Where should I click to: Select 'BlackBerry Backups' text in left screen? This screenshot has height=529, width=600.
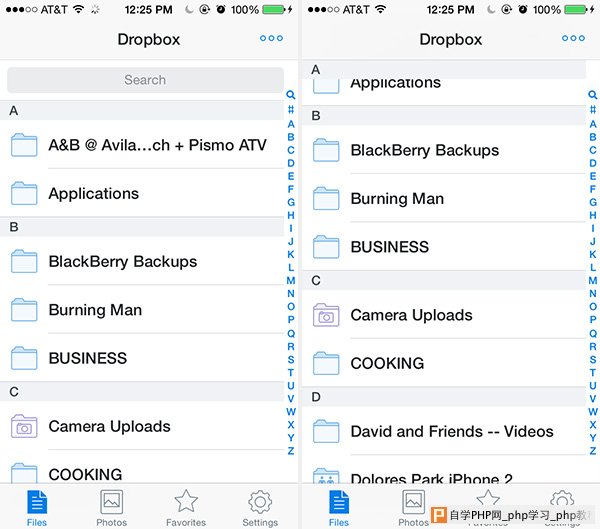[123, 262]
